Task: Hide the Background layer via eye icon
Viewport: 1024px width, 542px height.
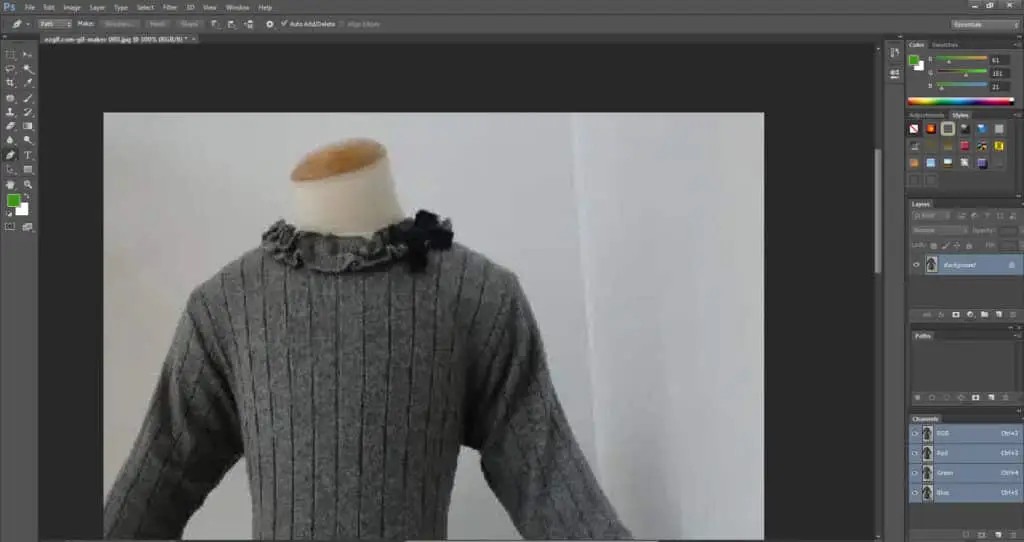Action: [916, 265]
